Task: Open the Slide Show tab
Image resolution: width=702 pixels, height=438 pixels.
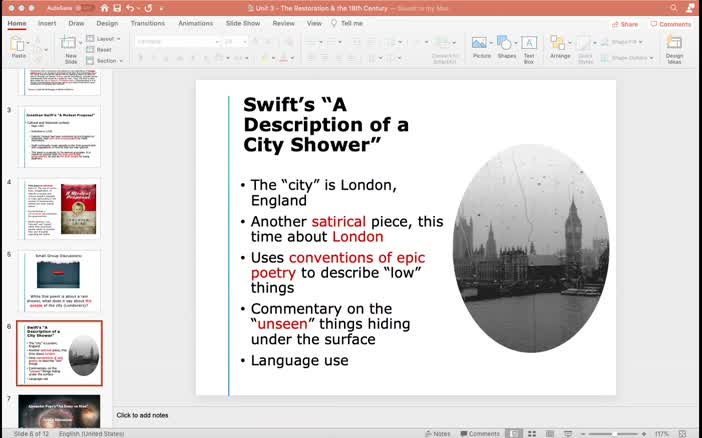Action: point(243,23)
